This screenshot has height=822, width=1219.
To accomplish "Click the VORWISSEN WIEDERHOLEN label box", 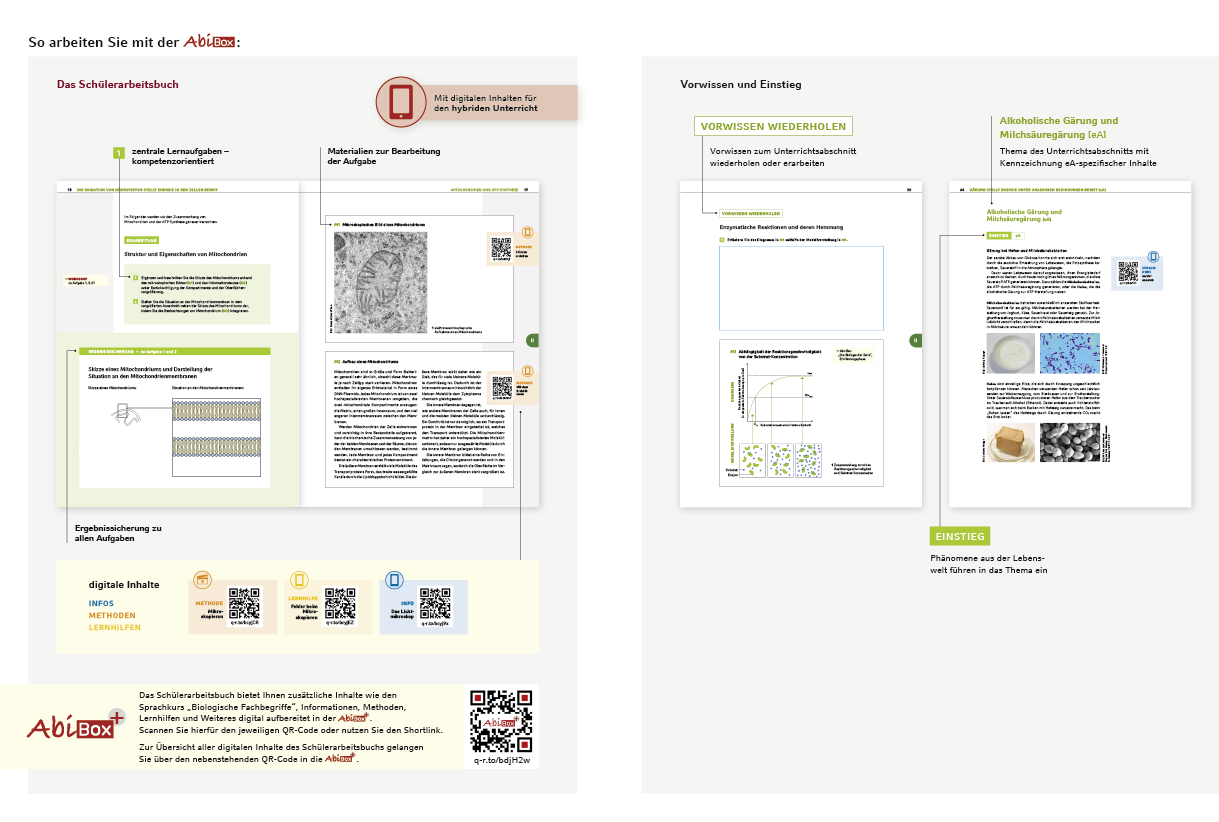I will 774,126.
